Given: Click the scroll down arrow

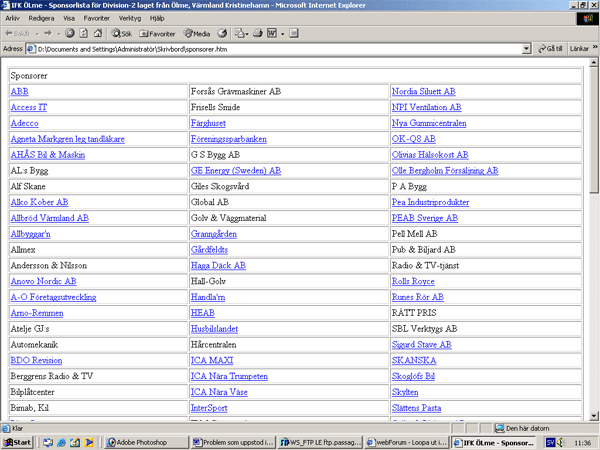Looking at the screenshot, I should [594, 416].
